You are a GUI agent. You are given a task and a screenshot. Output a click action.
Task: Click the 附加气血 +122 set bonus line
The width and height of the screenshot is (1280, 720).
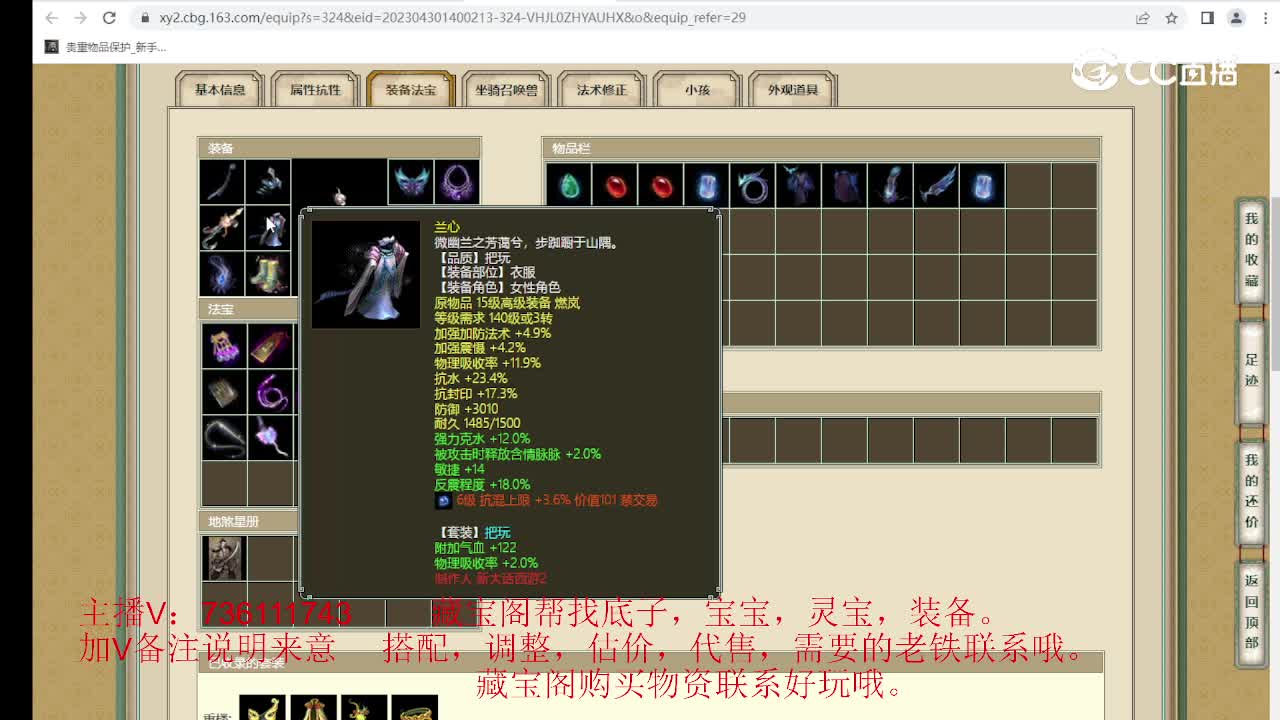[x=475, y=547]
